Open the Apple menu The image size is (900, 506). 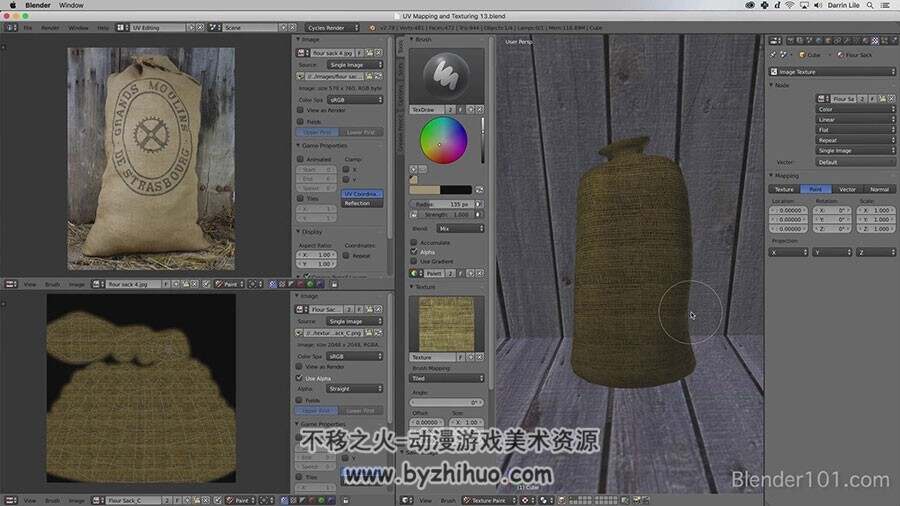pos(13,5)
